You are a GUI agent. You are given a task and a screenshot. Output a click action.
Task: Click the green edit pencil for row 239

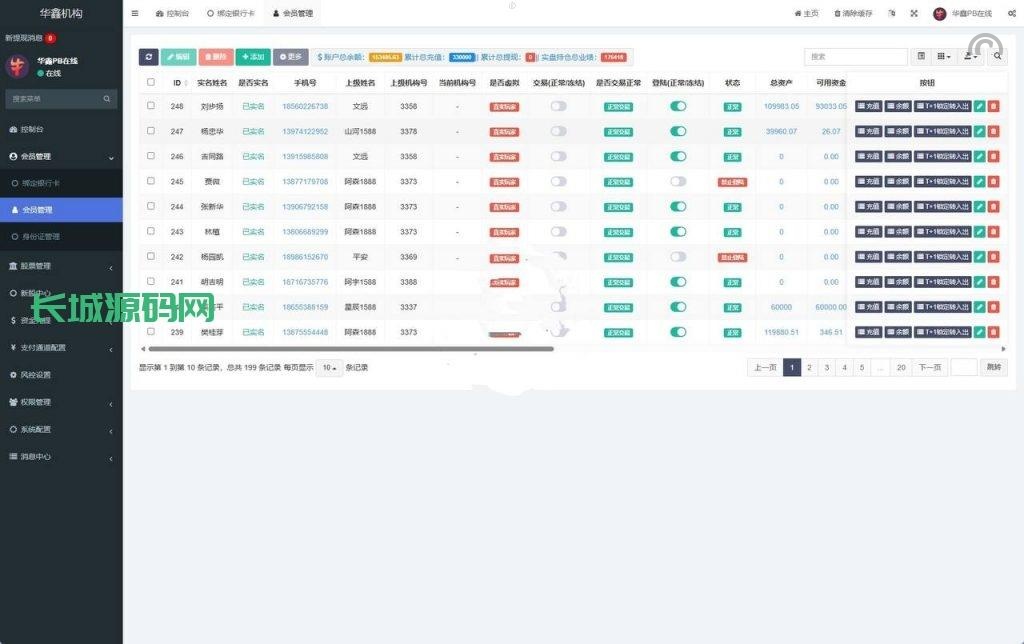click(x=979, y=332)
